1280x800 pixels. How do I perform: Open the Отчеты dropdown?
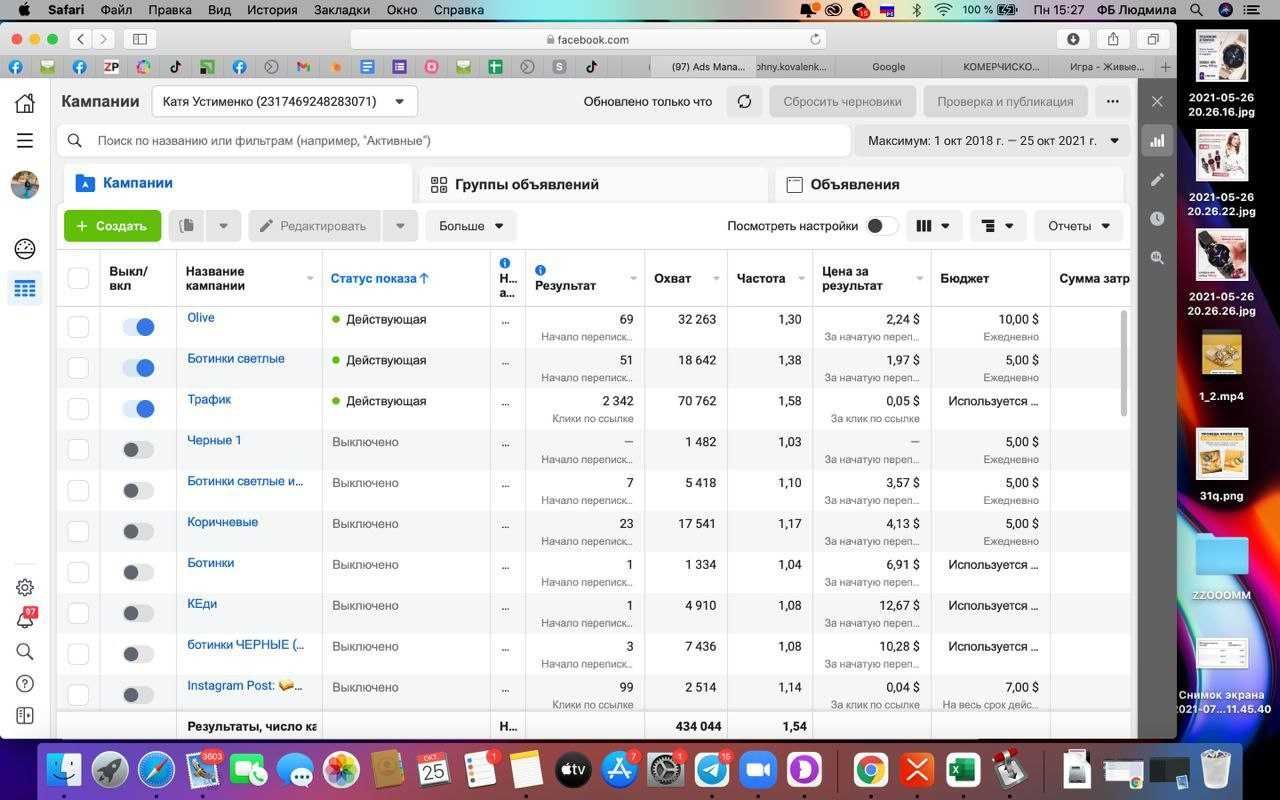click(x=1078, y=226)
